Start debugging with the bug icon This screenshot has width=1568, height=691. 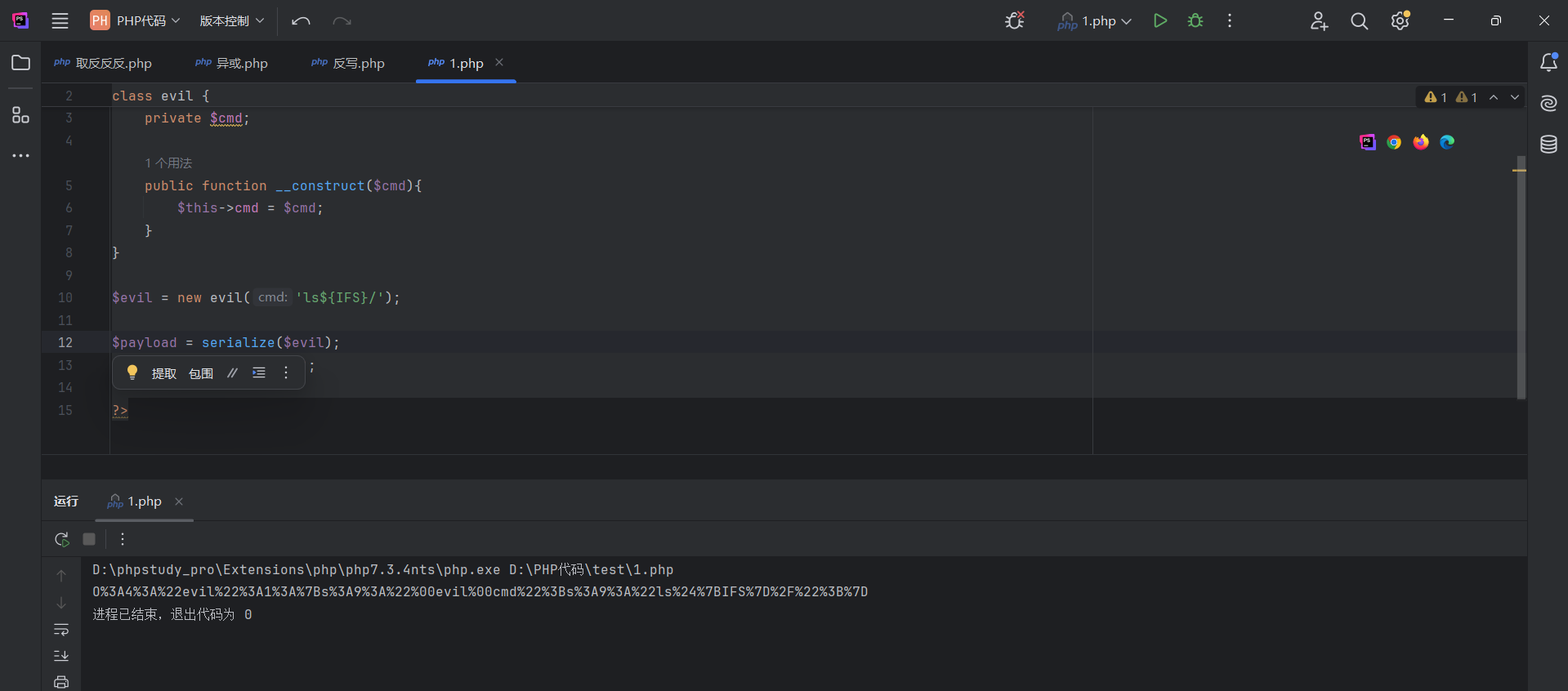1195,21
